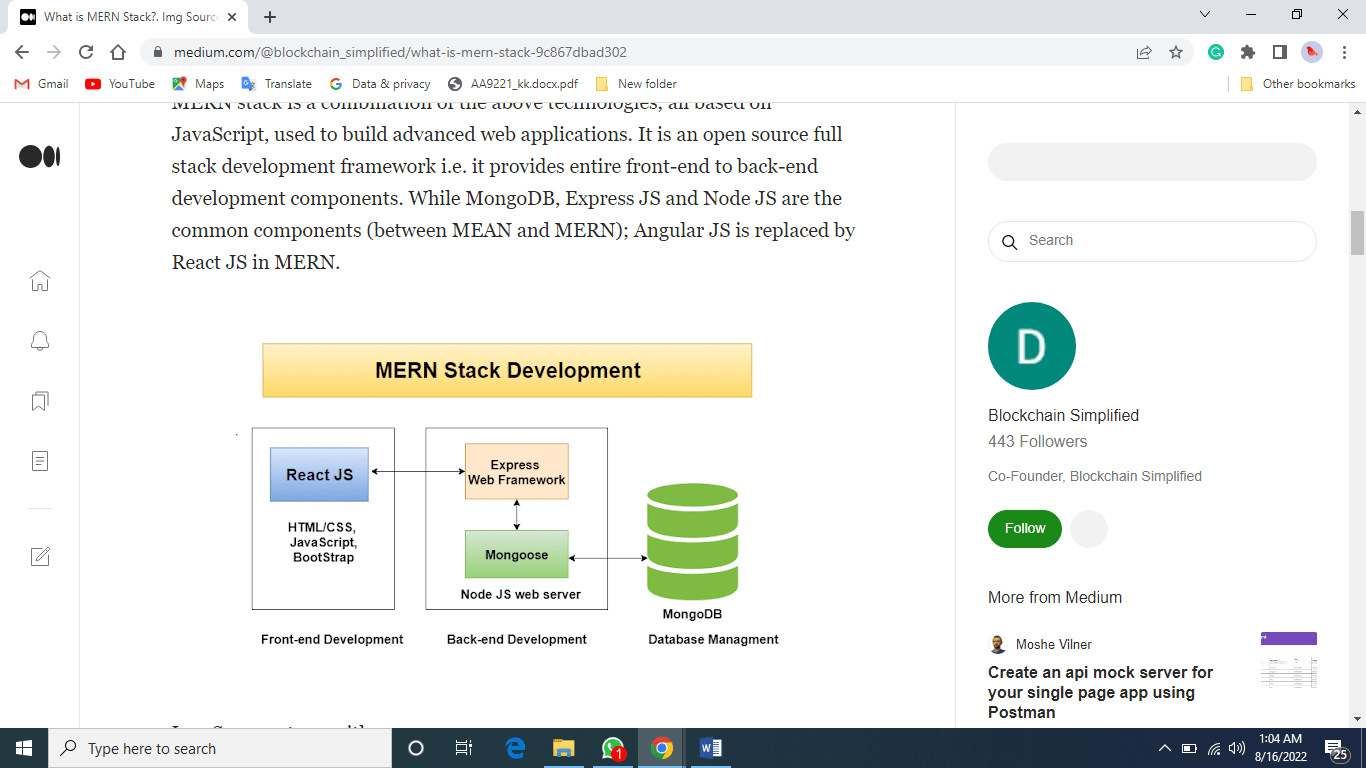The image size is (1366, 768).
Task: Open Medium Stories icon
Action: [x=40, y=461]
